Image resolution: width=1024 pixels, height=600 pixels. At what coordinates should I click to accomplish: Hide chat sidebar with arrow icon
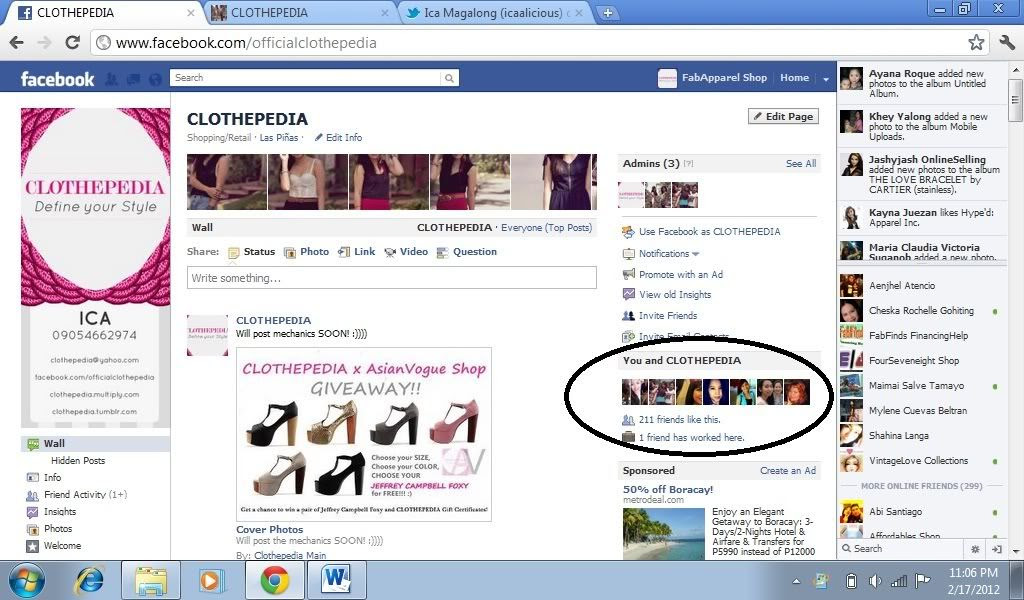click(997, 549)
